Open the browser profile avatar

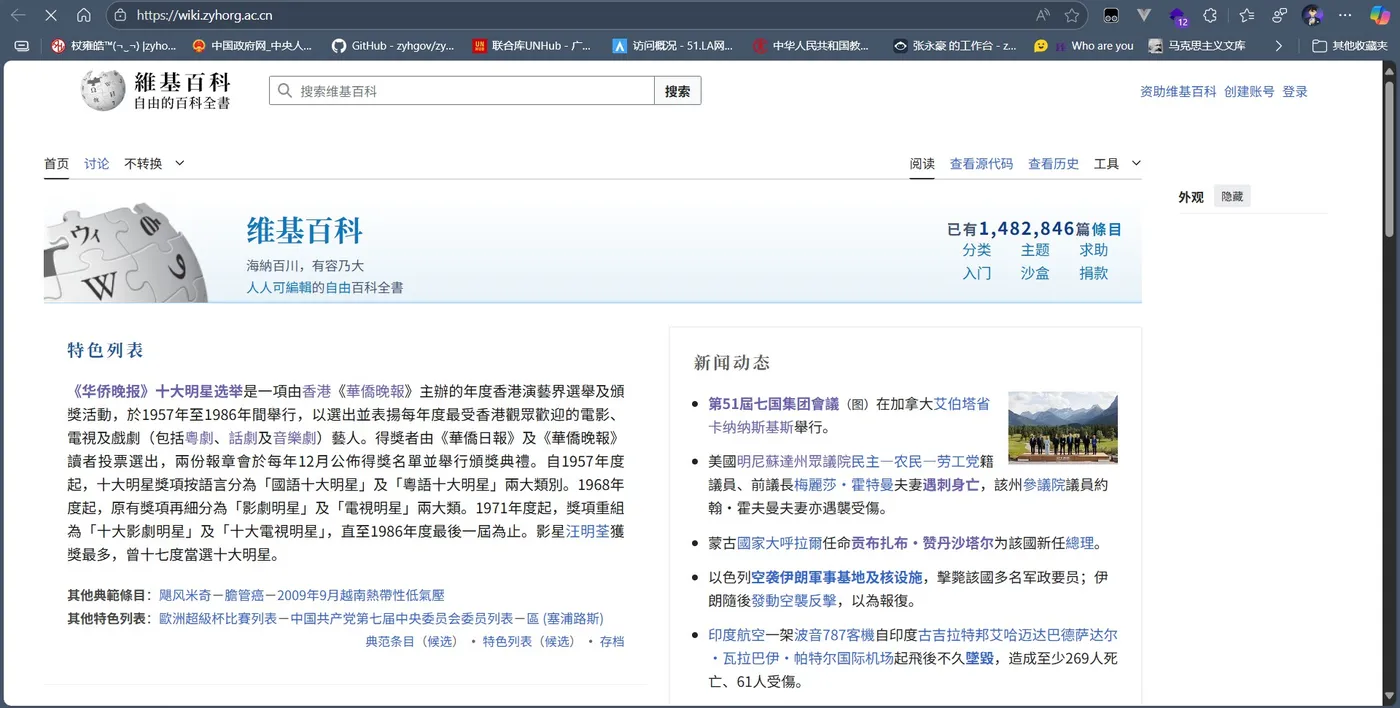(1313, 15)
